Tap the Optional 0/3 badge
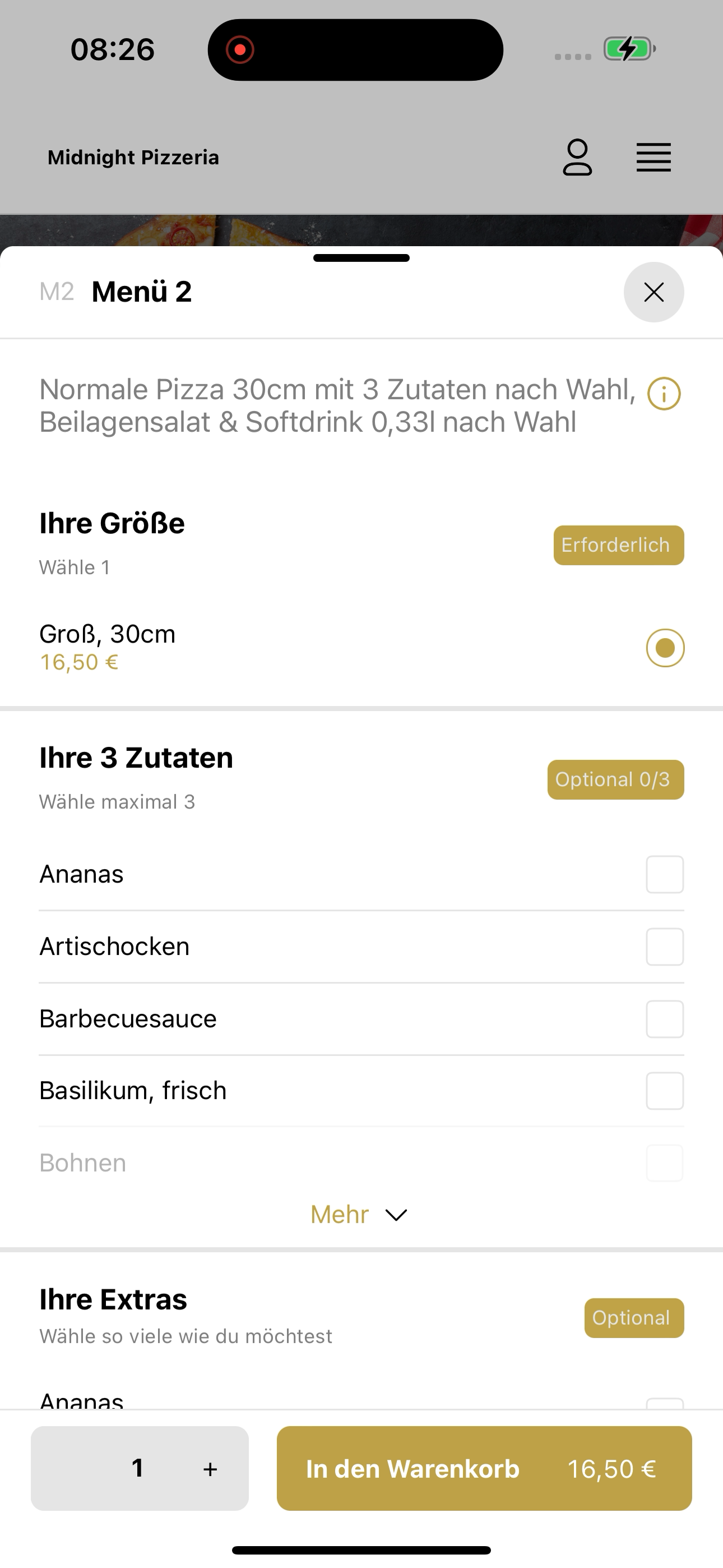 (615, 780)
